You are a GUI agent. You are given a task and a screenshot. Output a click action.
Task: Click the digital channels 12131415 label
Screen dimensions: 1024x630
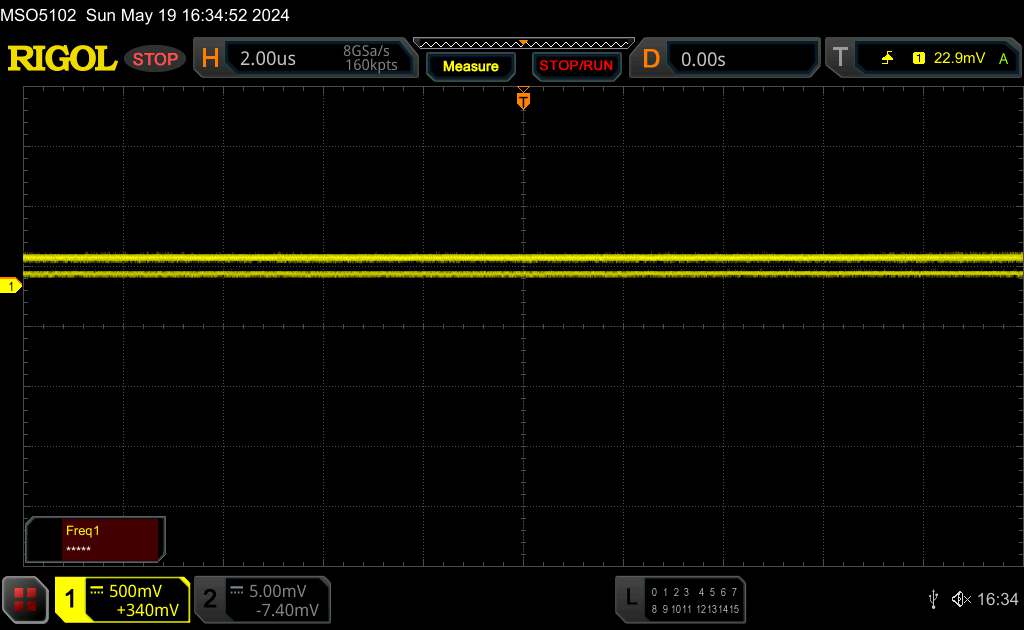click(x=717, y=609)
